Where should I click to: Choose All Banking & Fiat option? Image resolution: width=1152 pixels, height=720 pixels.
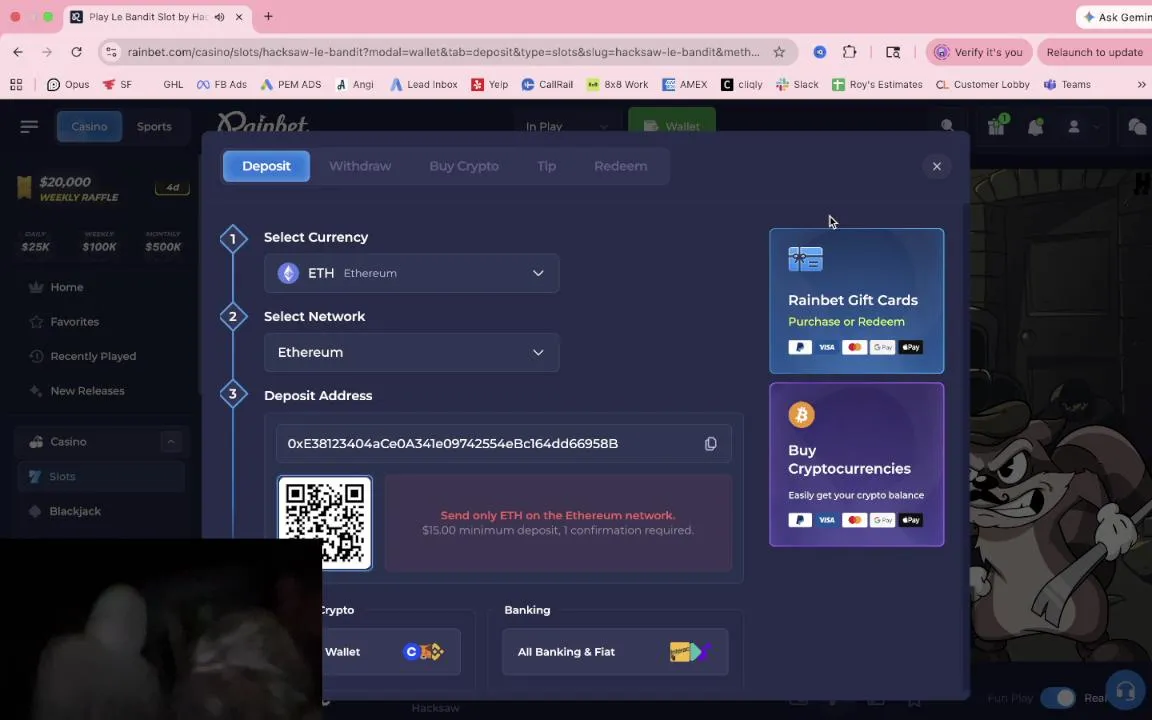point(615,652)
